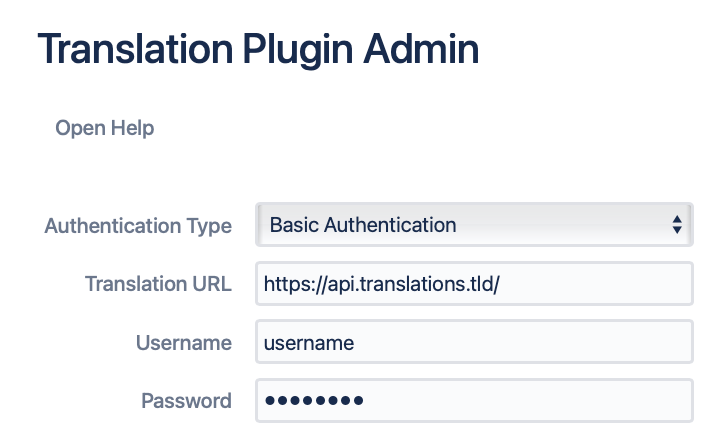This screenshot has height=431, width=719.
Task: Select the 'Basic Authentication' text in the combo box
Action: [363, 225]
